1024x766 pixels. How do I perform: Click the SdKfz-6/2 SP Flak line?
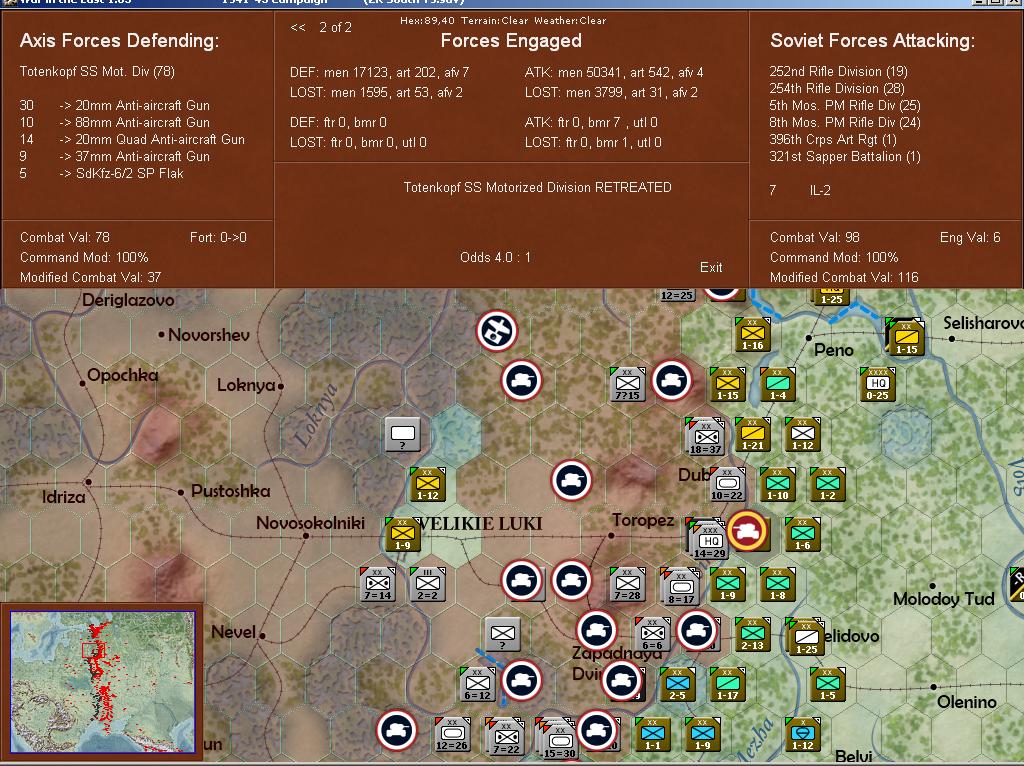[x=102, y=173]
